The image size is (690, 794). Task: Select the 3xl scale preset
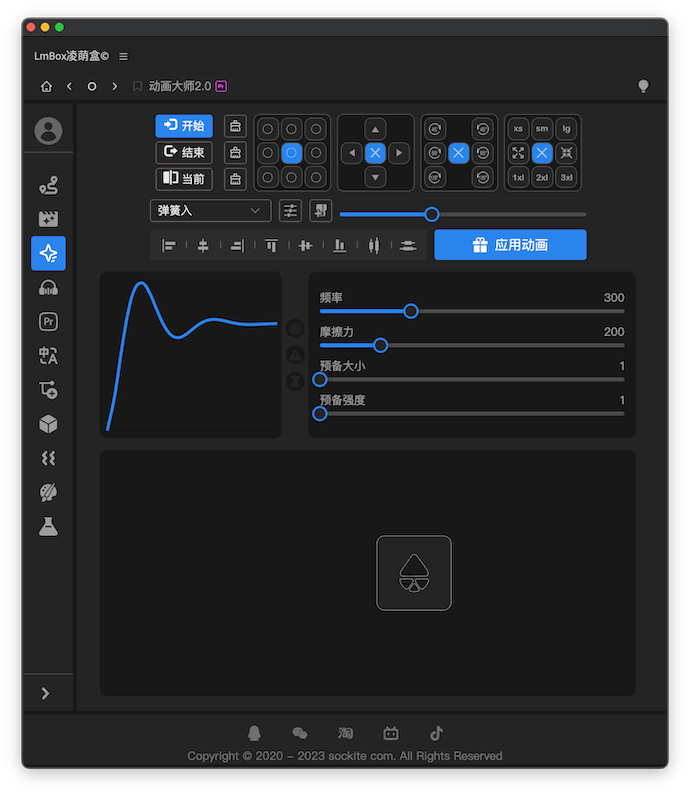point(566,177)
